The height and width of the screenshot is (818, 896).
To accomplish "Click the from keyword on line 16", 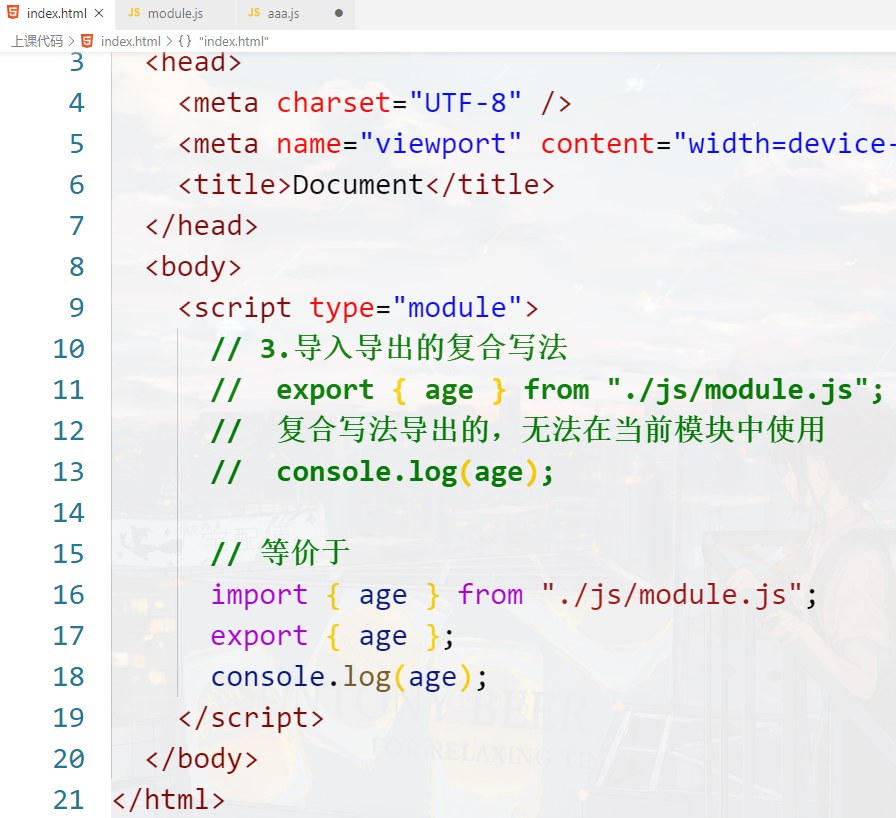I will 491,595.
